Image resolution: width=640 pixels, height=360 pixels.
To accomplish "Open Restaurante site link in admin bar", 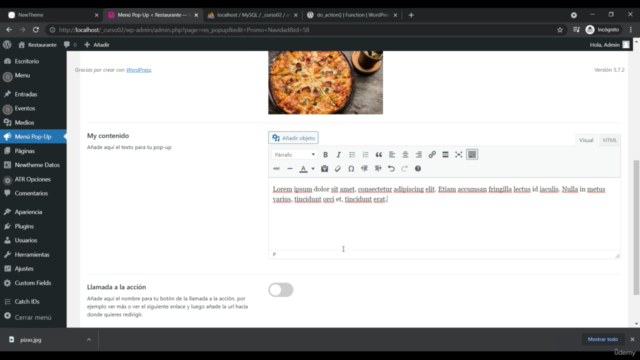I will coord(38,45).
